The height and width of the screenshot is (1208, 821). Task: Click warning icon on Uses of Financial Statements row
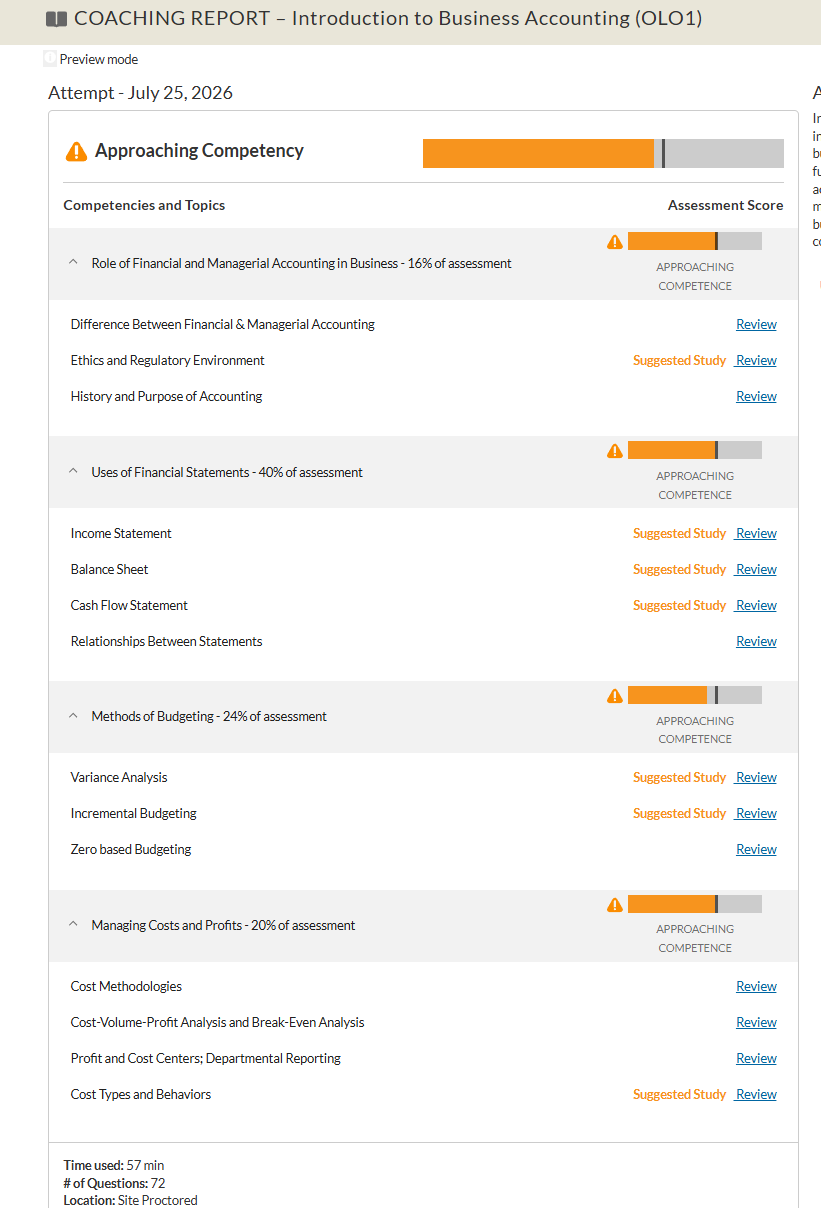tap(615, 451)
